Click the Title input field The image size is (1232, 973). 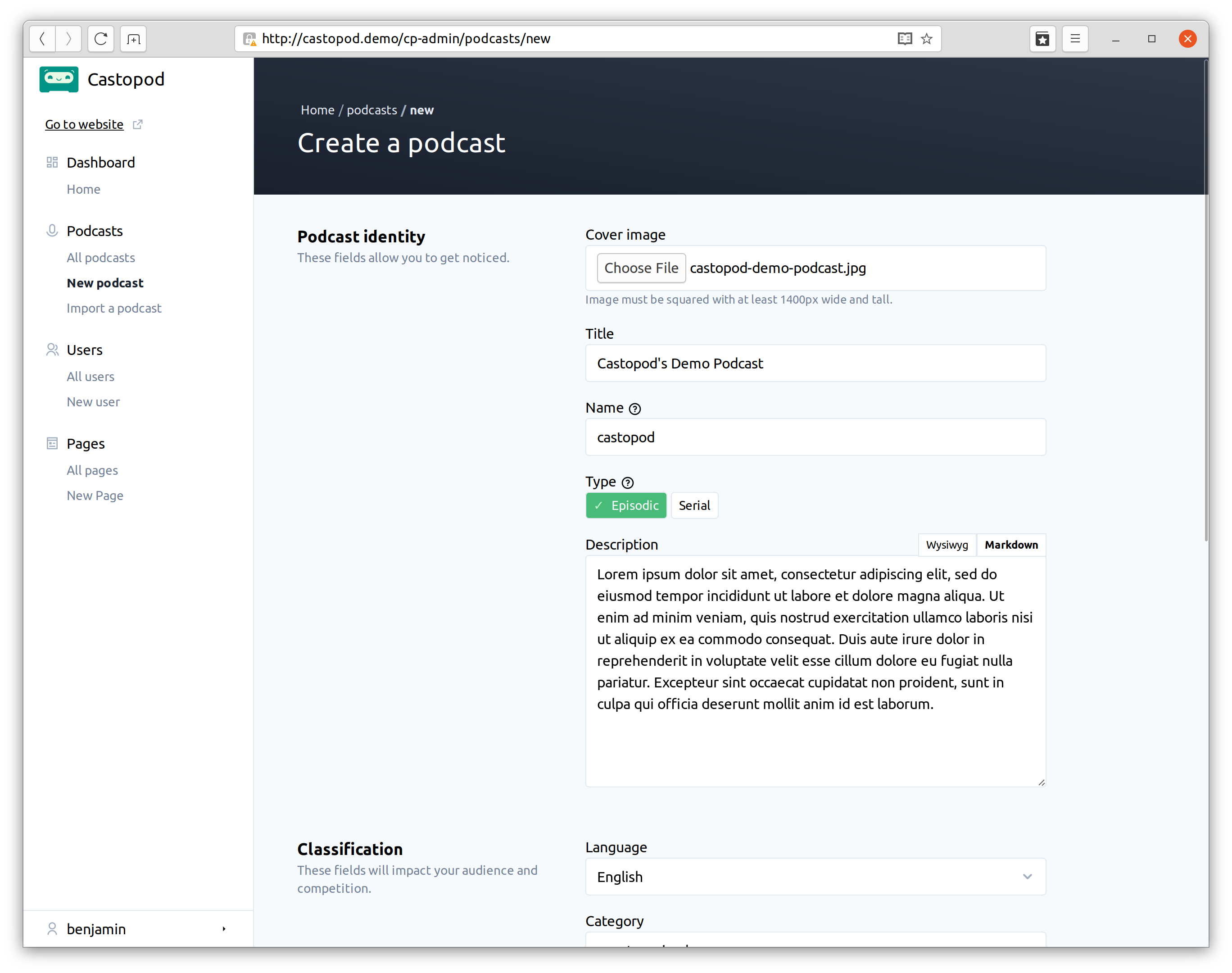click(815, 363)
